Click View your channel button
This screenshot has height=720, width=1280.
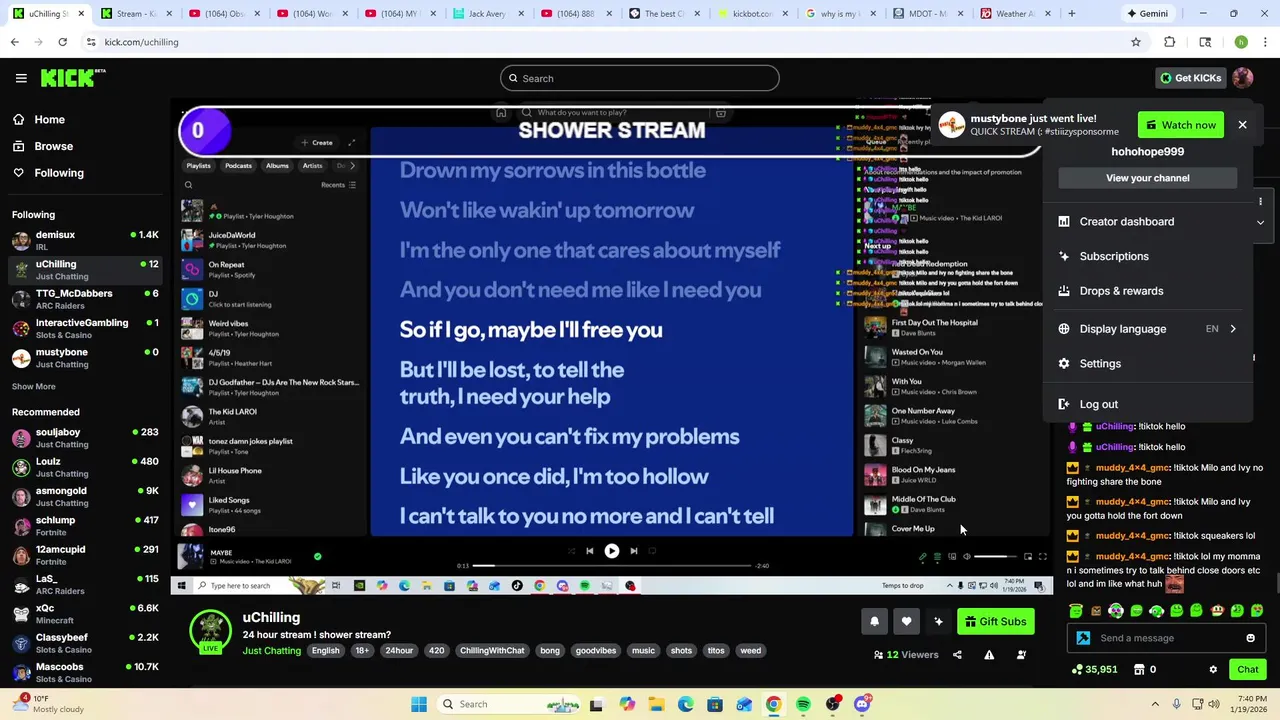[x=1148, y=178]
